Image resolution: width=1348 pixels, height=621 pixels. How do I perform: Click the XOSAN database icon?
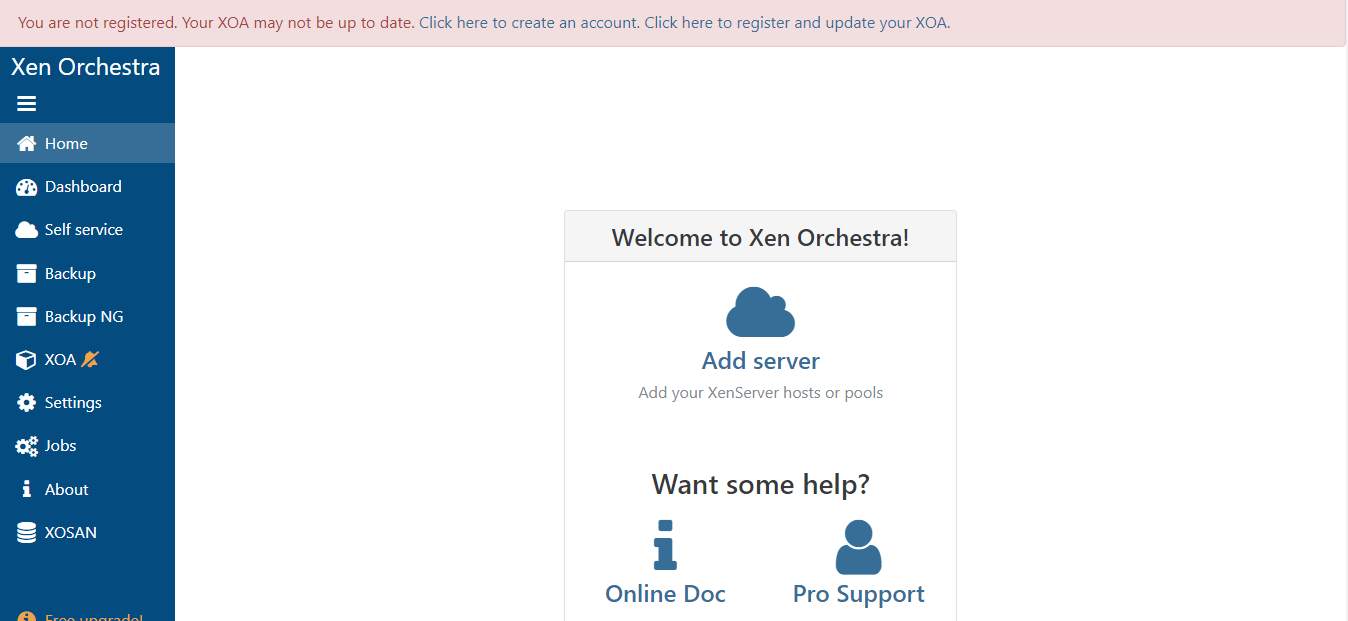pos(27,533)
